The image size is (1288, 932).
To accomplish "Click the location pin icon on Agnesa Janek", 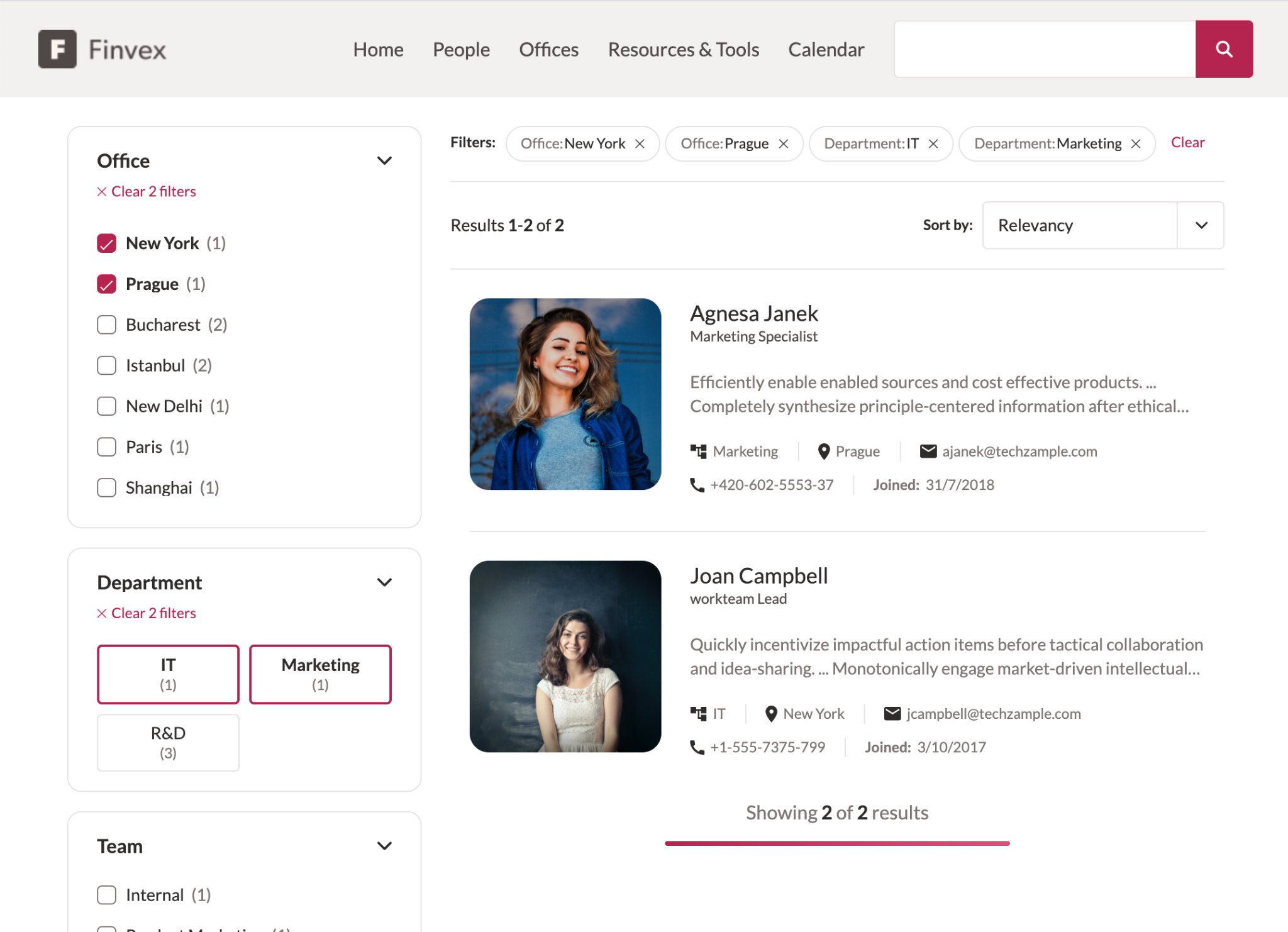I will 822,451.
